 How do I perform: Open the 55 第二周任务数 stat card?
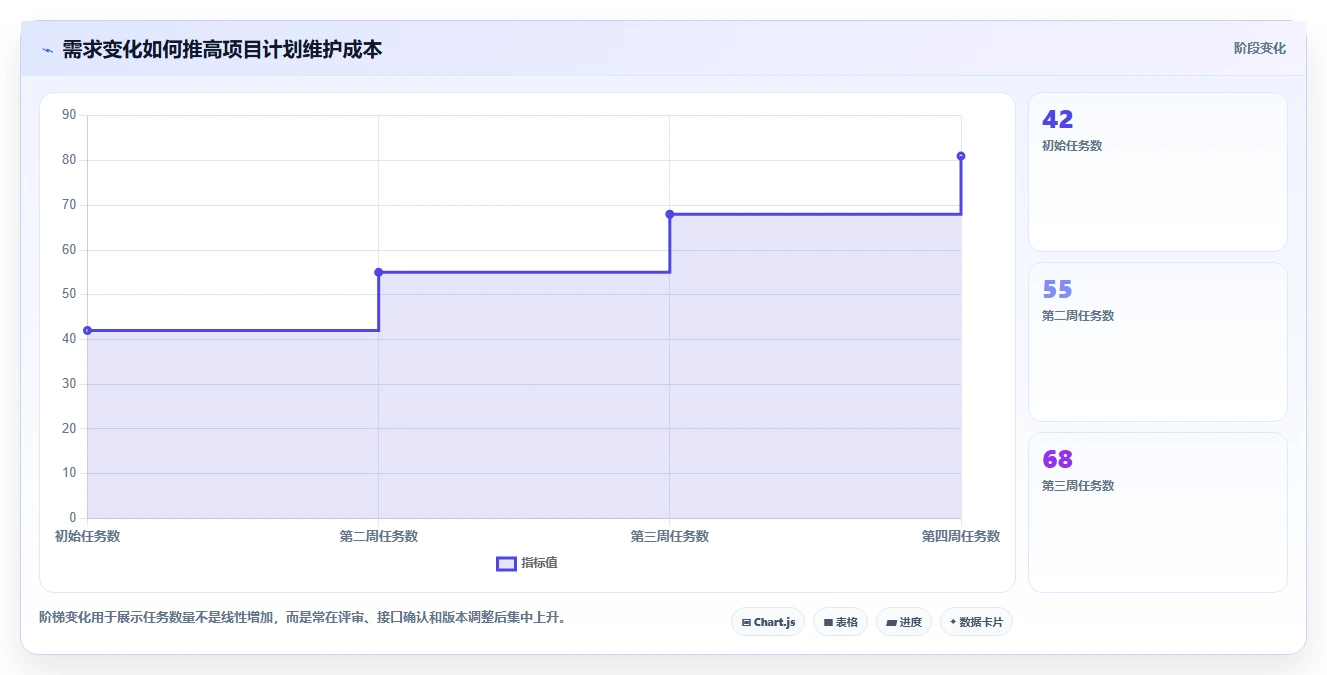click(x=1157, y=342)
